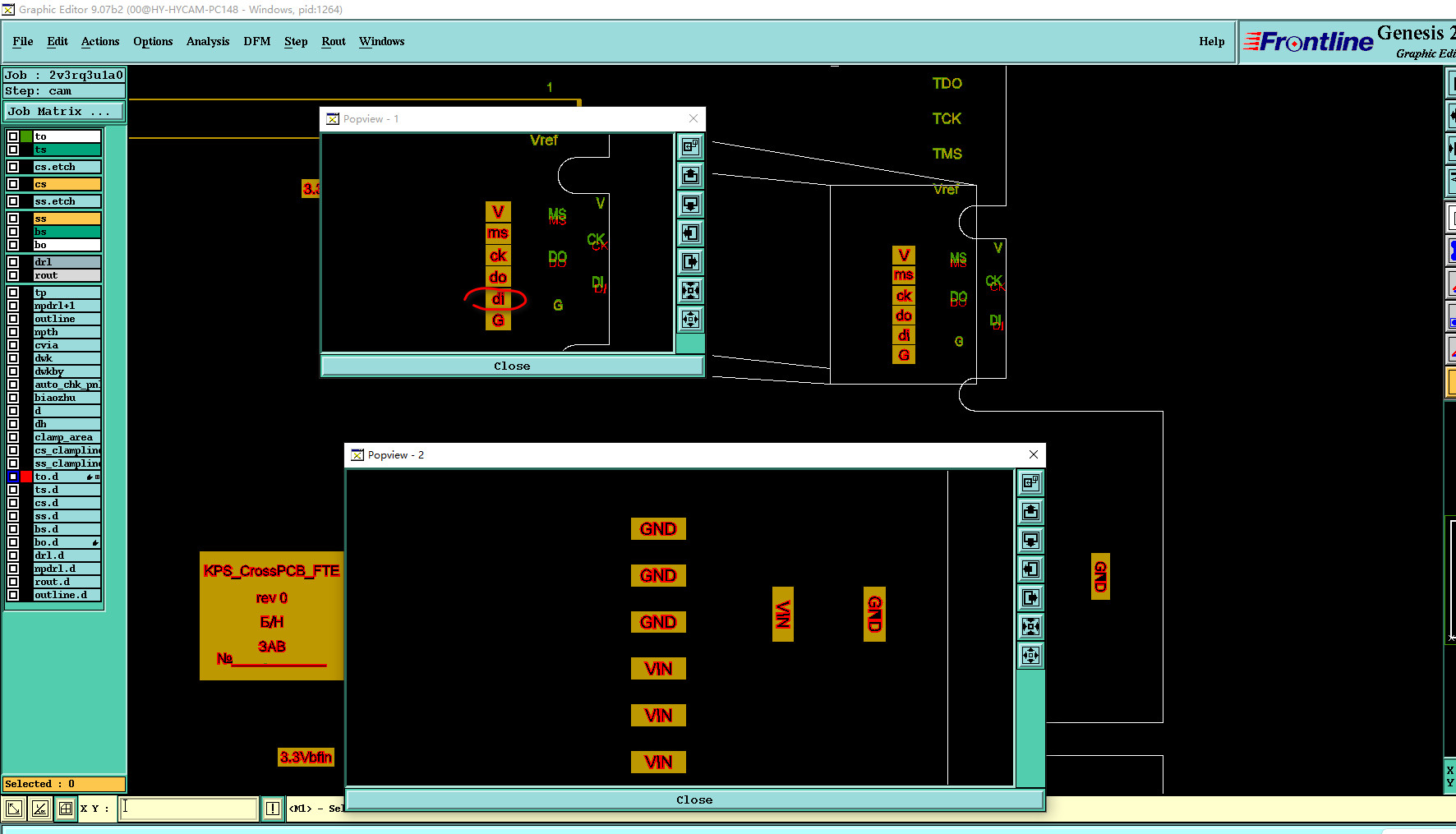Click pencil edit mark on to.d layer

click(90, 477)
